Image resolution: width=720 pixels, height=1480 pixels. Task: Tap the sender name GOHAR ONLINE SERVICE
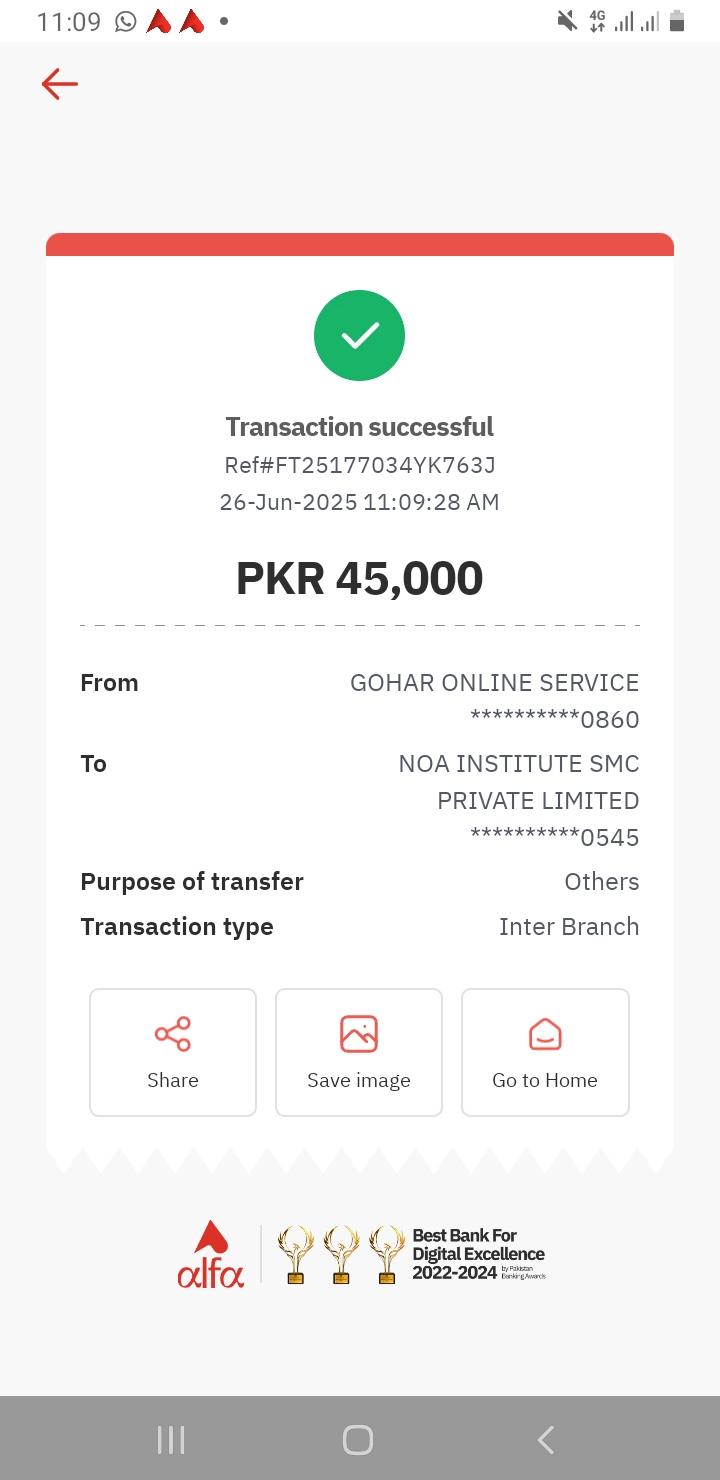(x=494, y=683)
